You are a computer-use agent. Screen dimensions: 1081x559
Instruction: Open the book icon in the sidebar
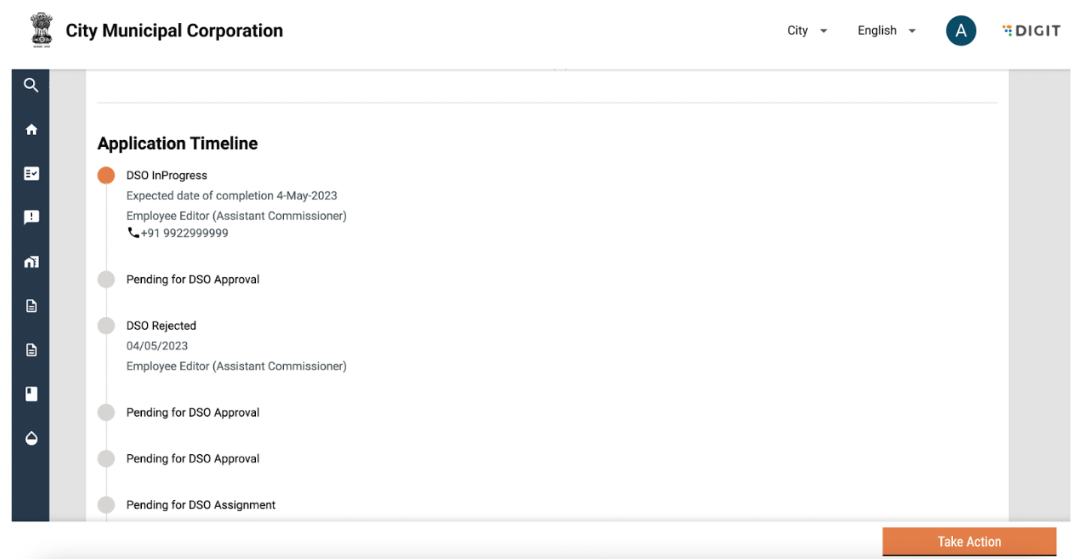pyautogui.click(x=31, y=394)
